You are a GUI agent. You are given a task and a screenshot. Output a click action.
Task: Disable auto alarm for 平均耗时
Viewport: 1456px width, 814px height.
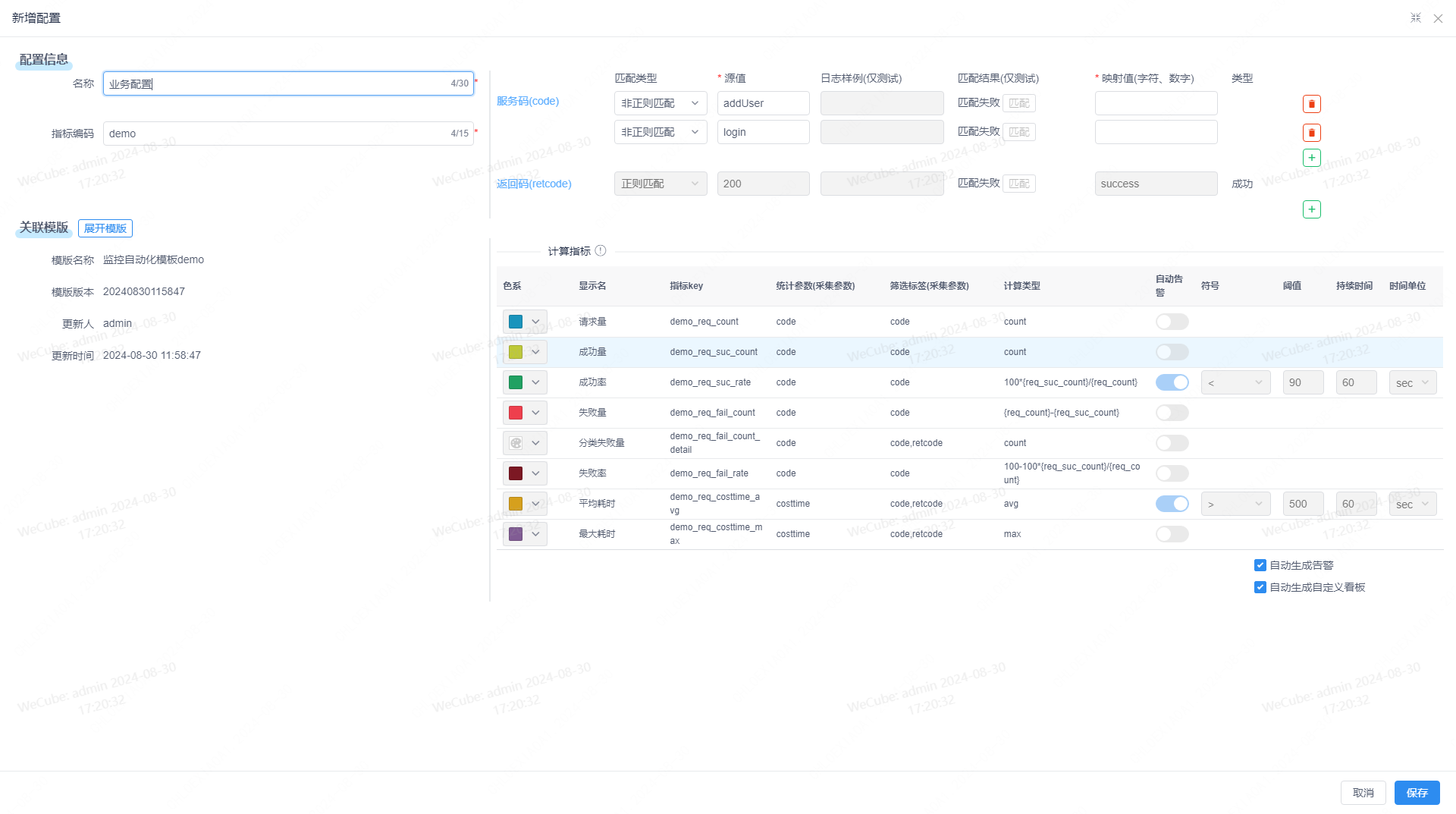tap(1172, 504)
